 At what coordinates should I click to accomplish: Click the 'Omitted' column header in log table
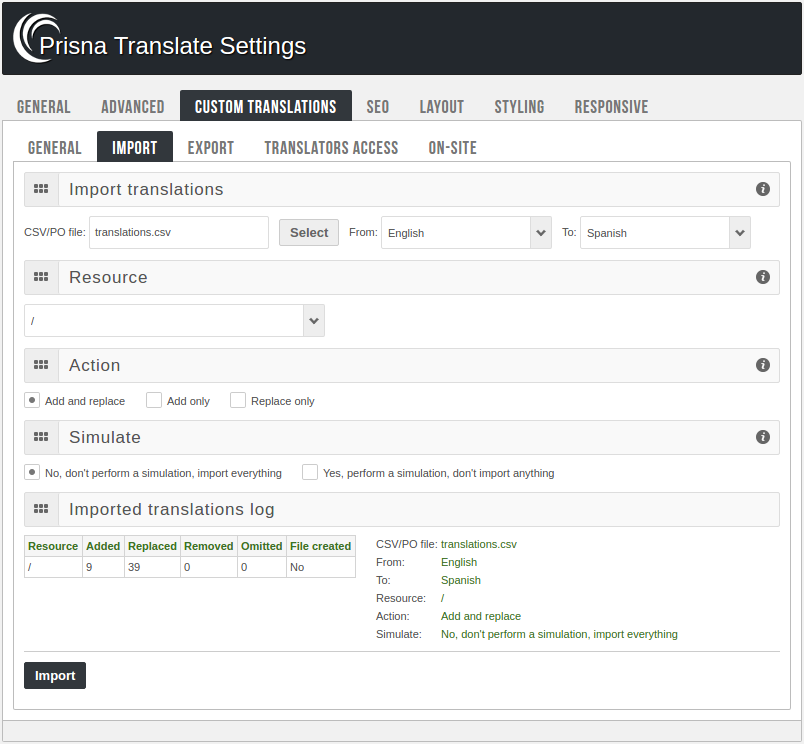[x=262, y=546]
